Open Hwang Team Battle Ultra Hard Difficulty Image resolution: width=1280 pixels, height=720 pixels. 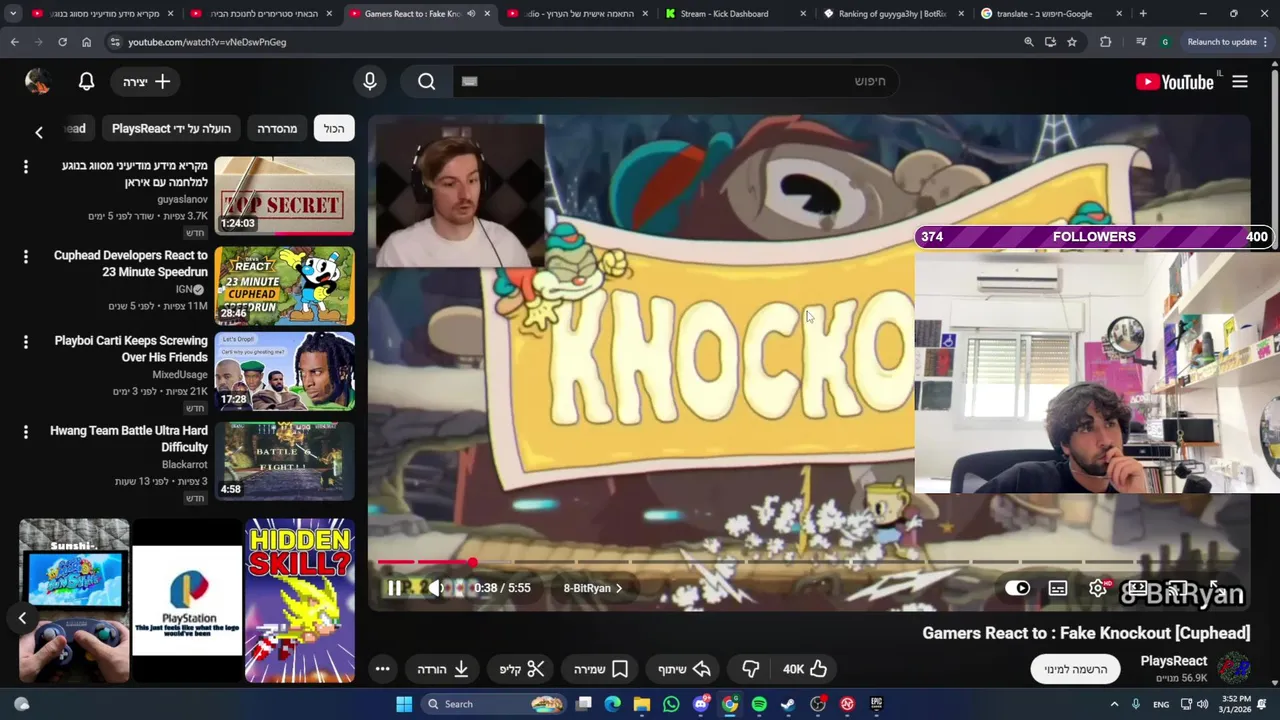[x=129, y=439]
